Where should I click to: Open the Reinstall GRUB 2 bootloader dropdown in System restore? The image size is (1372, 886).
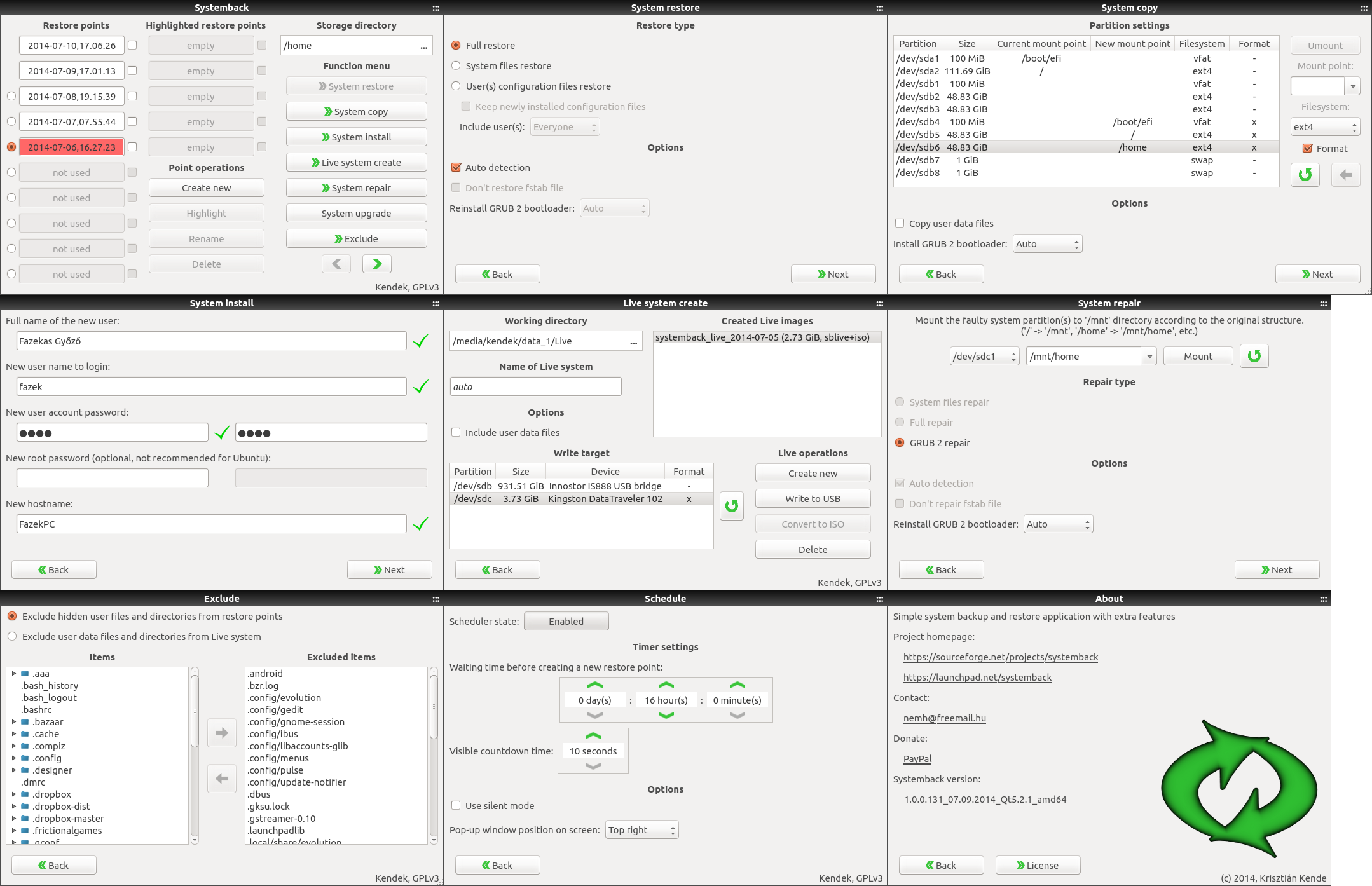(614, 208)
